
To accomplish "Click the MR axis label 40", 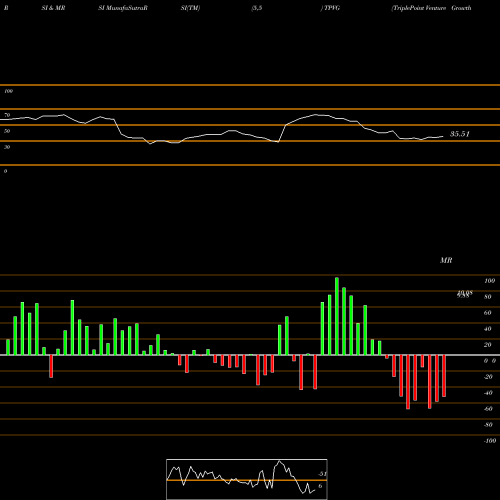I will tap(488, 329).
